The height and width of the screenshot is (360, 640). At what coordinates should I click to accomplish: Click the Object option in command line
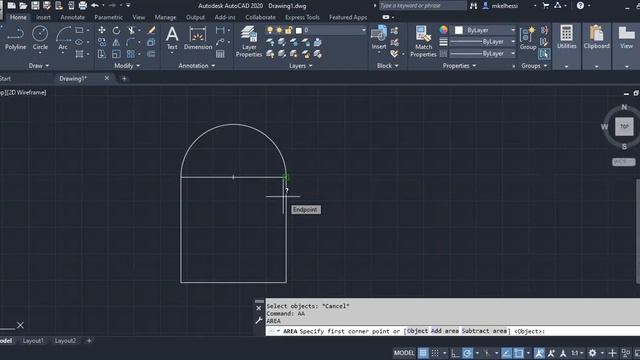coord(417,331)
